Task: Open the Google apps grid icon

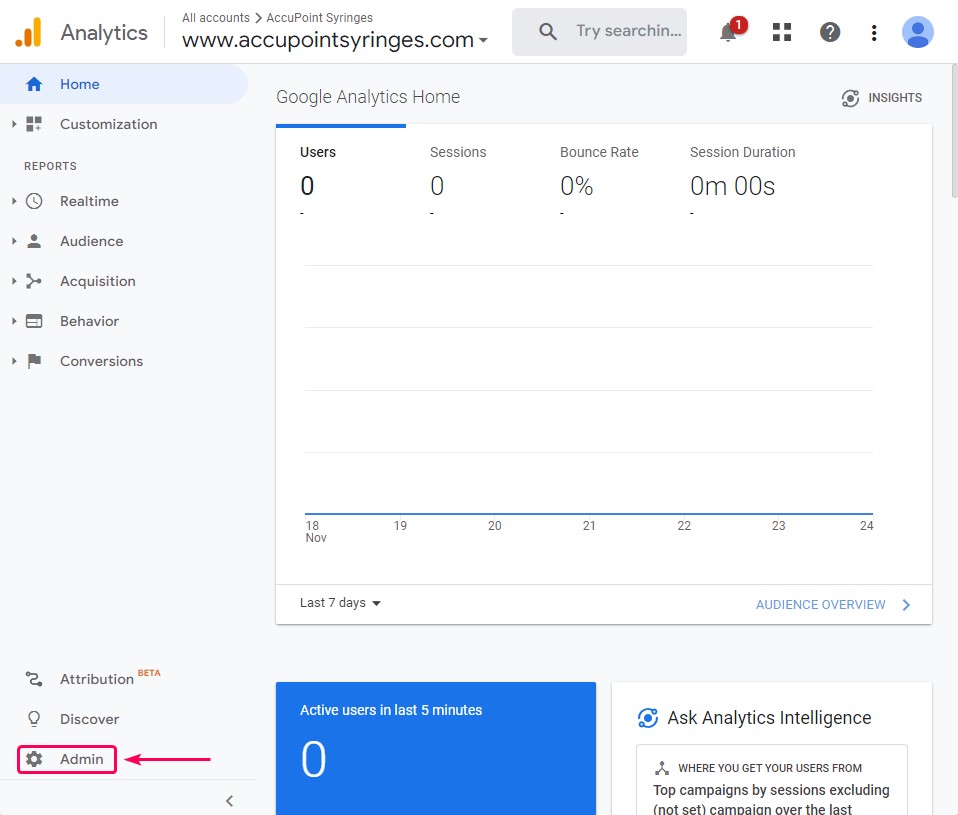Action: coord(781,32)
